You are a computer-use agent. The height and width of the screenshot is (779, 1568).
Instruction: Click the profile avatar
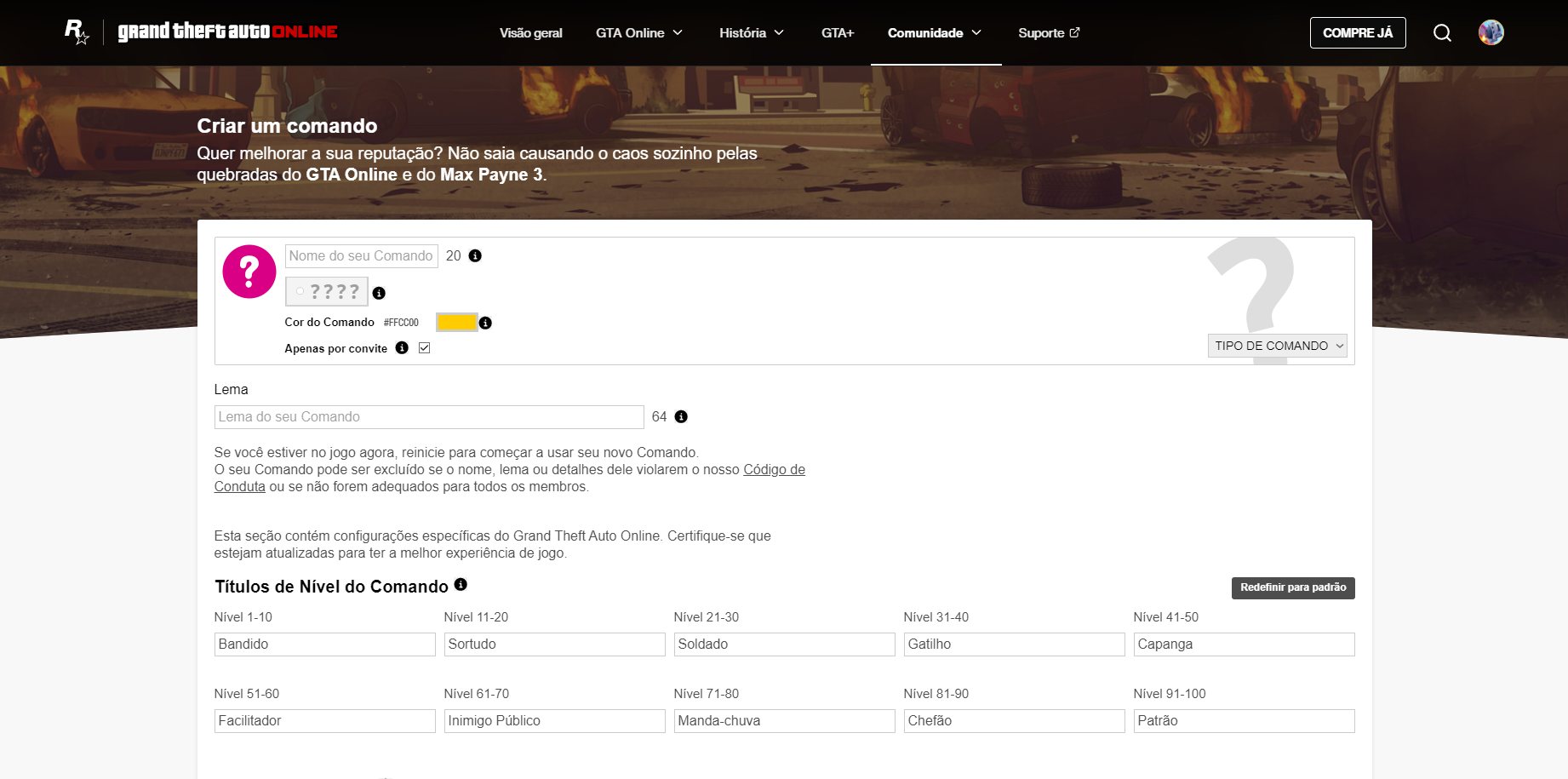(x=1491, y=32)
